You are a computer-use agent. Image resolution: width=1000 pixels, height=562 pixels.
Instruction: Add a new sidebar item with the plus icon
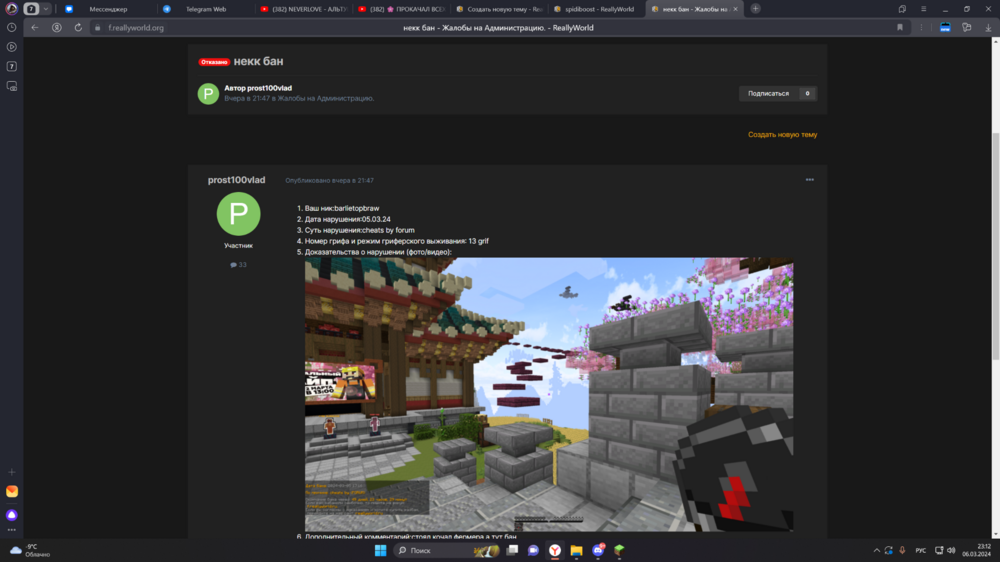pos(11,472)
